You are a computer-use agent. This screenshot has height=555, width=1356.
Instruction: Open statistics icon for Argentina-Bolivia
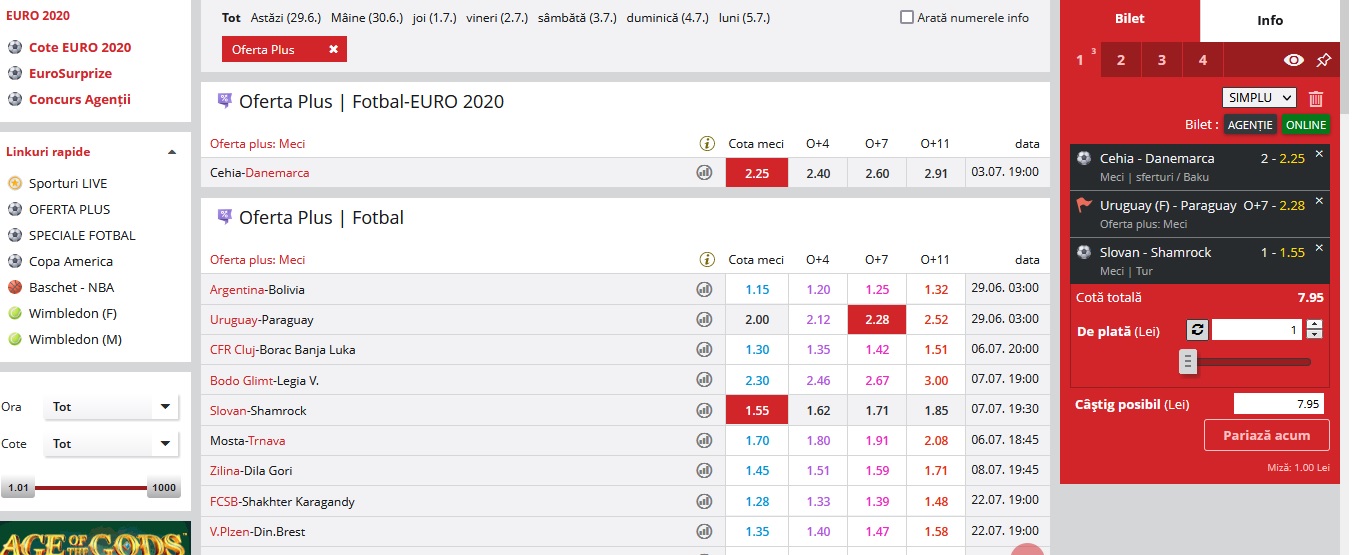tap(705, 289)
